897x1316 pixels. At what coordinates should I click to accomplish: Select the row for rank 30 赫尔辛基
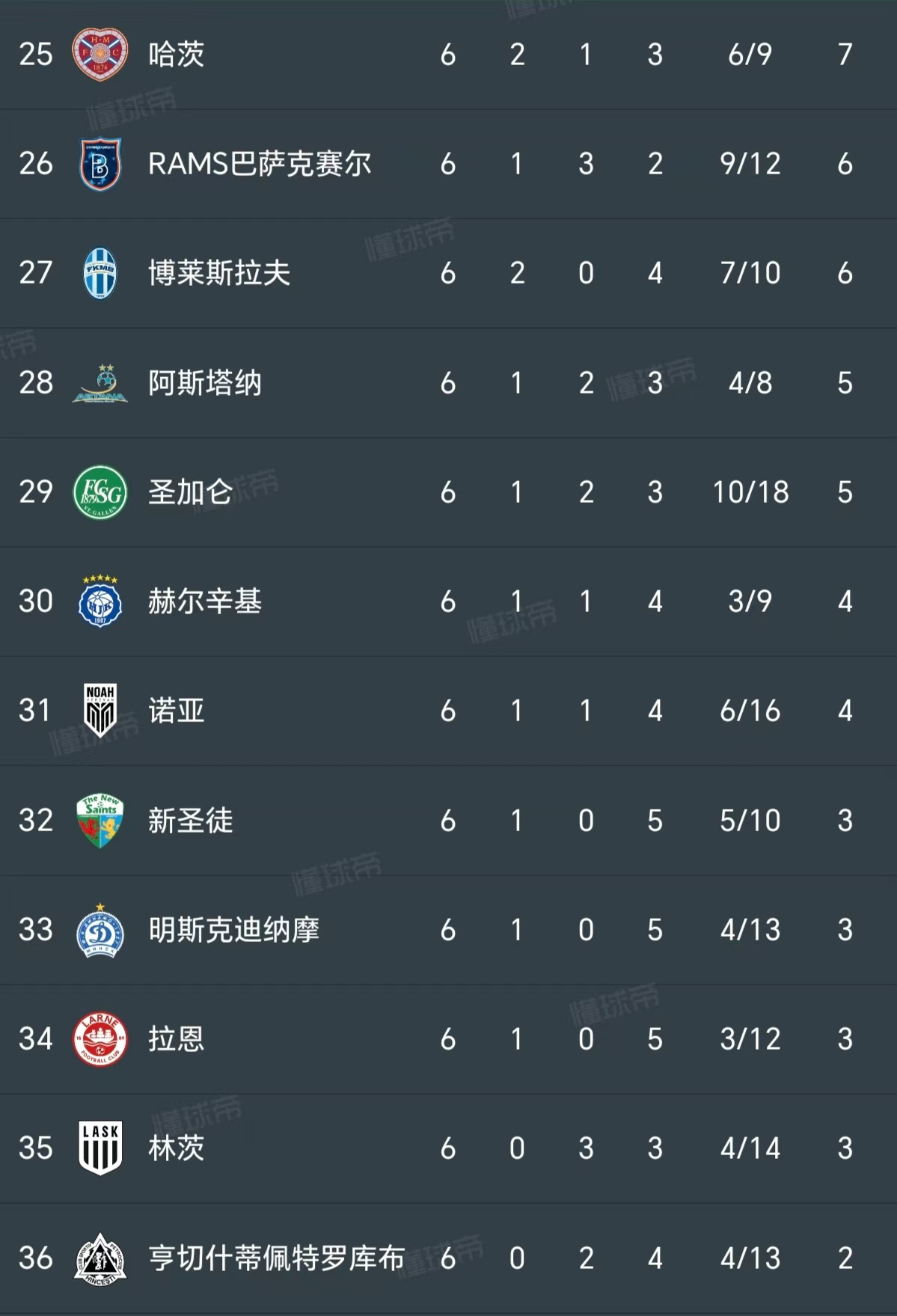pos(449,602)
